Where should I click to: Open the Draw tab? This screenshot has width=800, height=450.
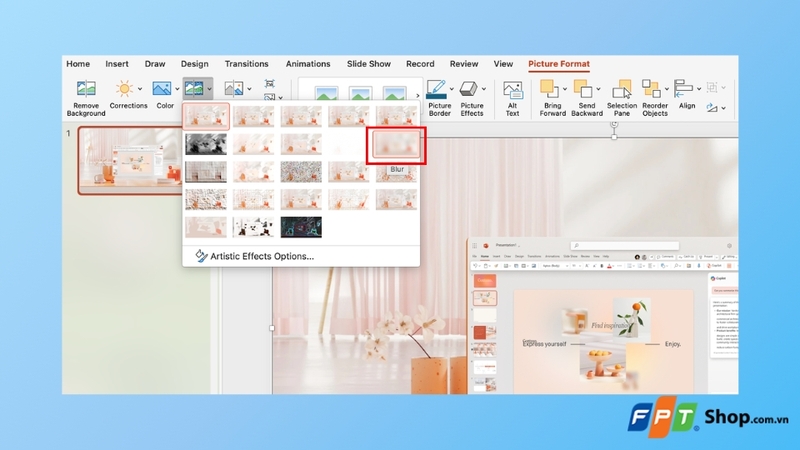(x=155, y=64)
